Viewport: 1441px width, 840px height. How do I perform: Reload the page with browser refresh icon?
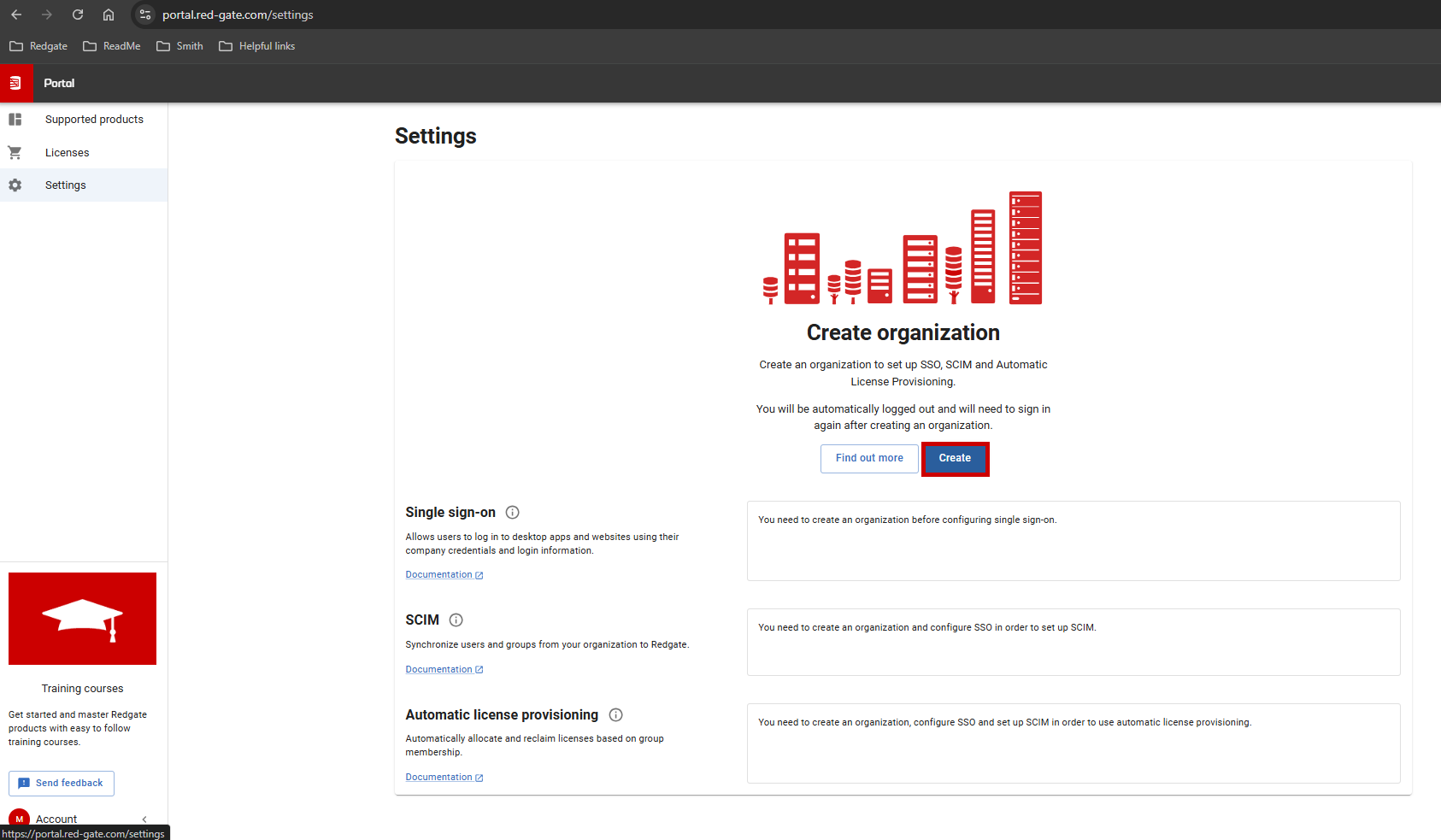(78, 15)
